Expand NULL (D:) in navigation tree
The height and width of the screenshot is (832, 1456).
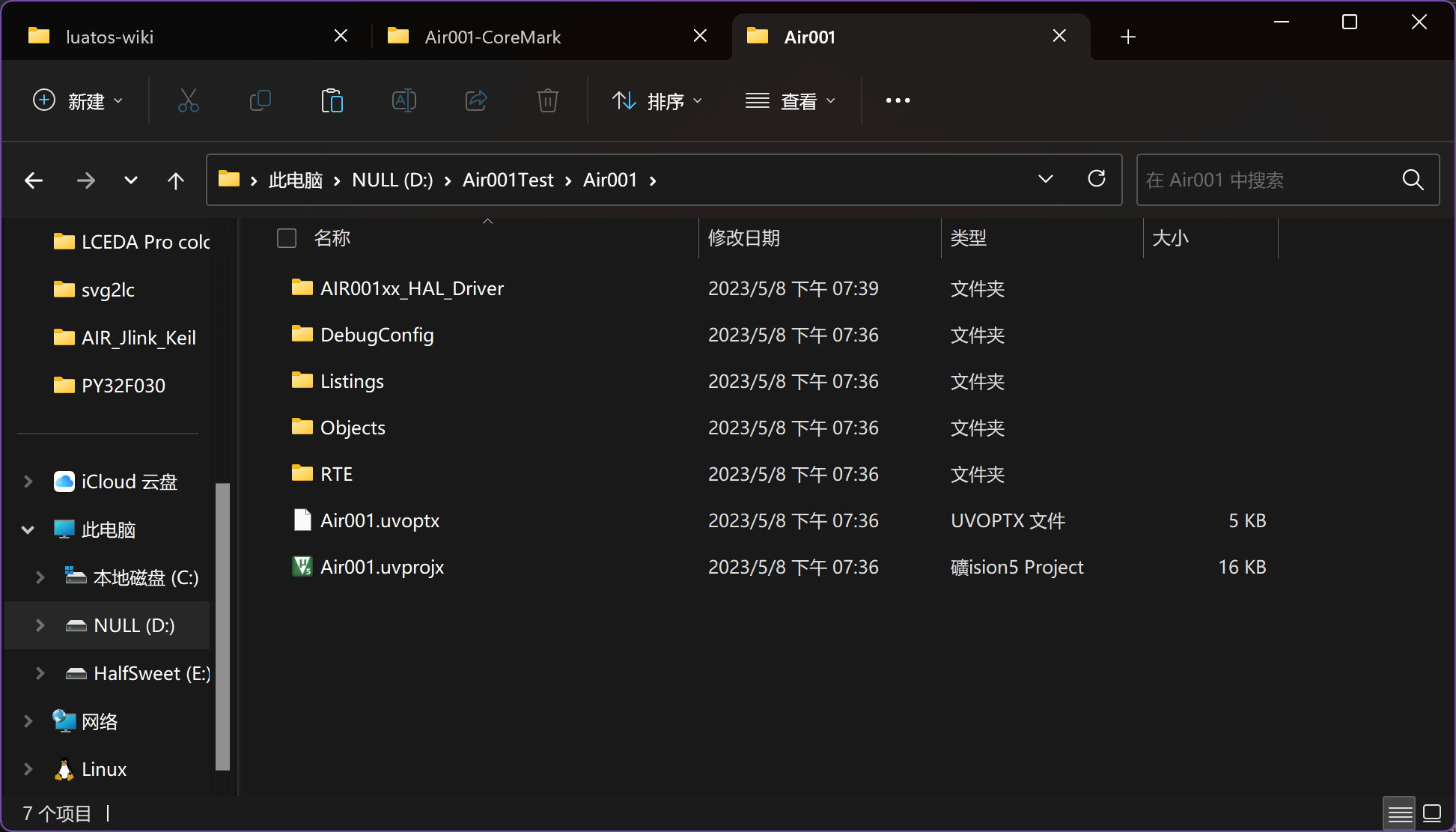point(40,625)
